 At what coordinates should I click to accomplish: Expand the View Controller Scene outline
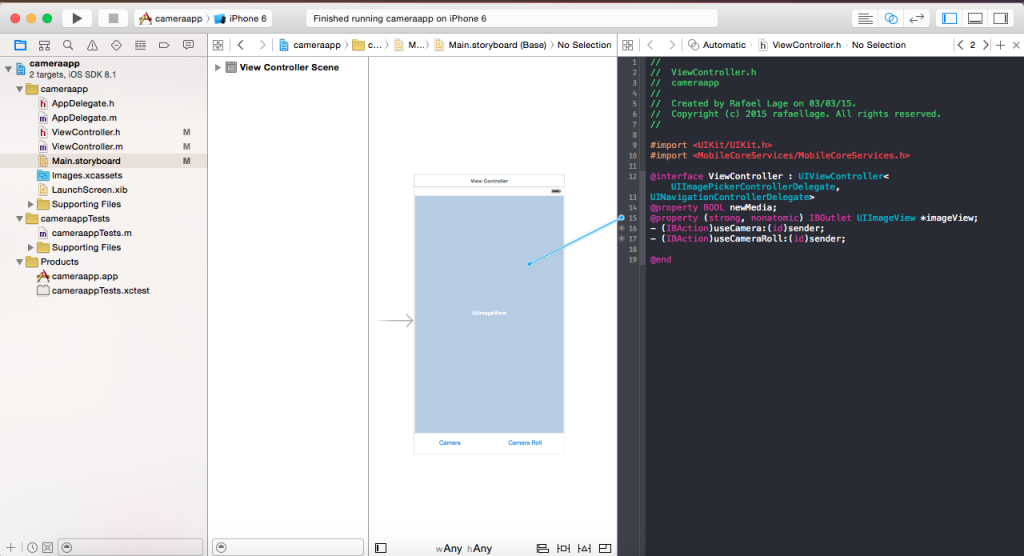(x=218, y=67)
